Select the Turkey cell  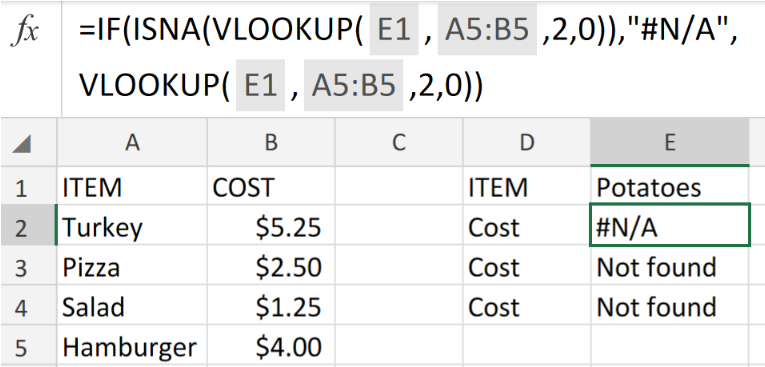132,226
